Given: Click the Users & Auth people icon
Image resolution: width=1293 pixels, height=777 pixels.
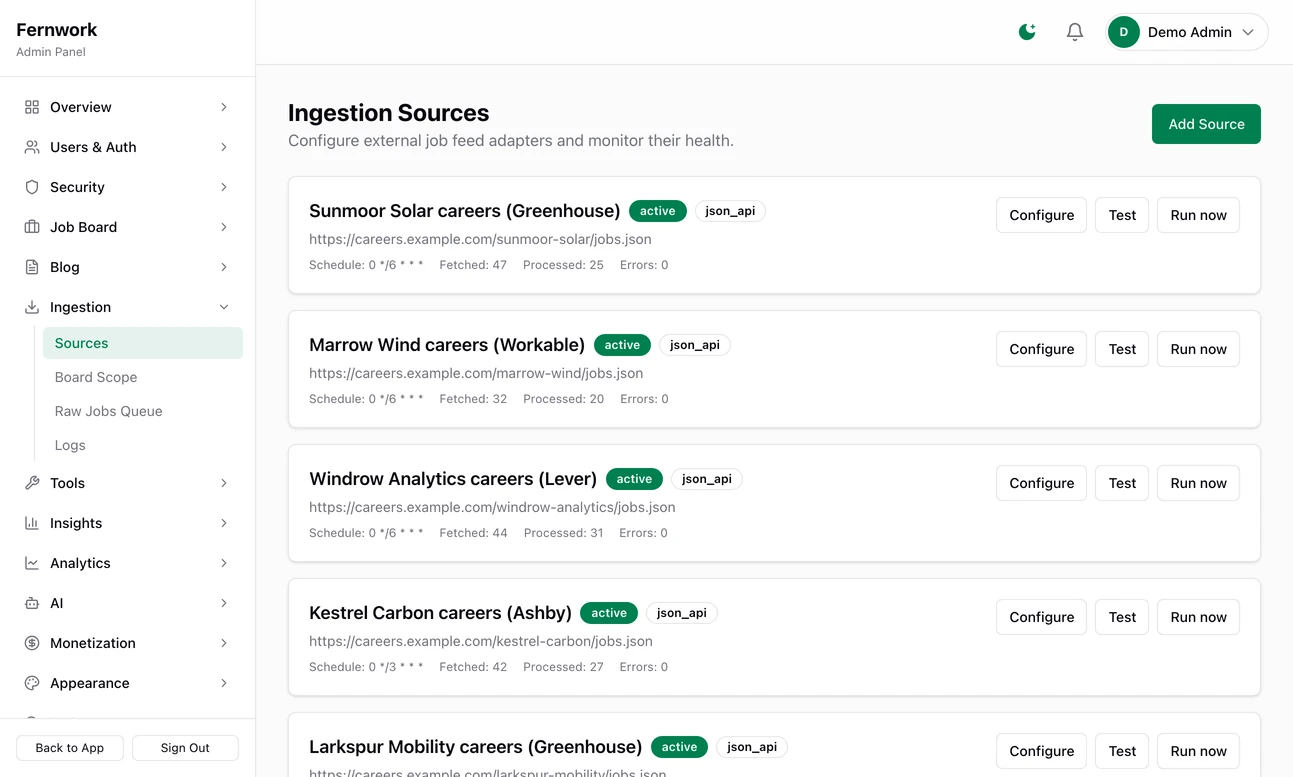Looking at the screenshot, I should (32, 147).
